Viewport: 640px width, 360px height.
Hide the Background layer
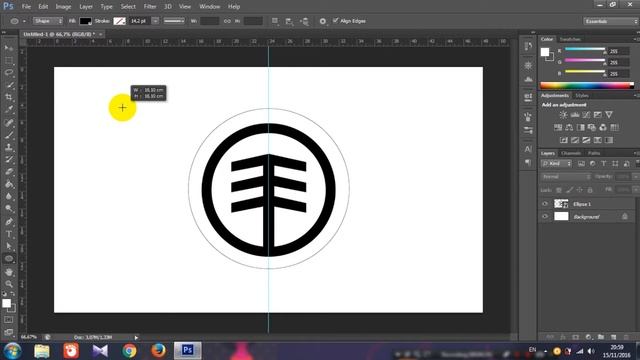click(x=545, y=216)
